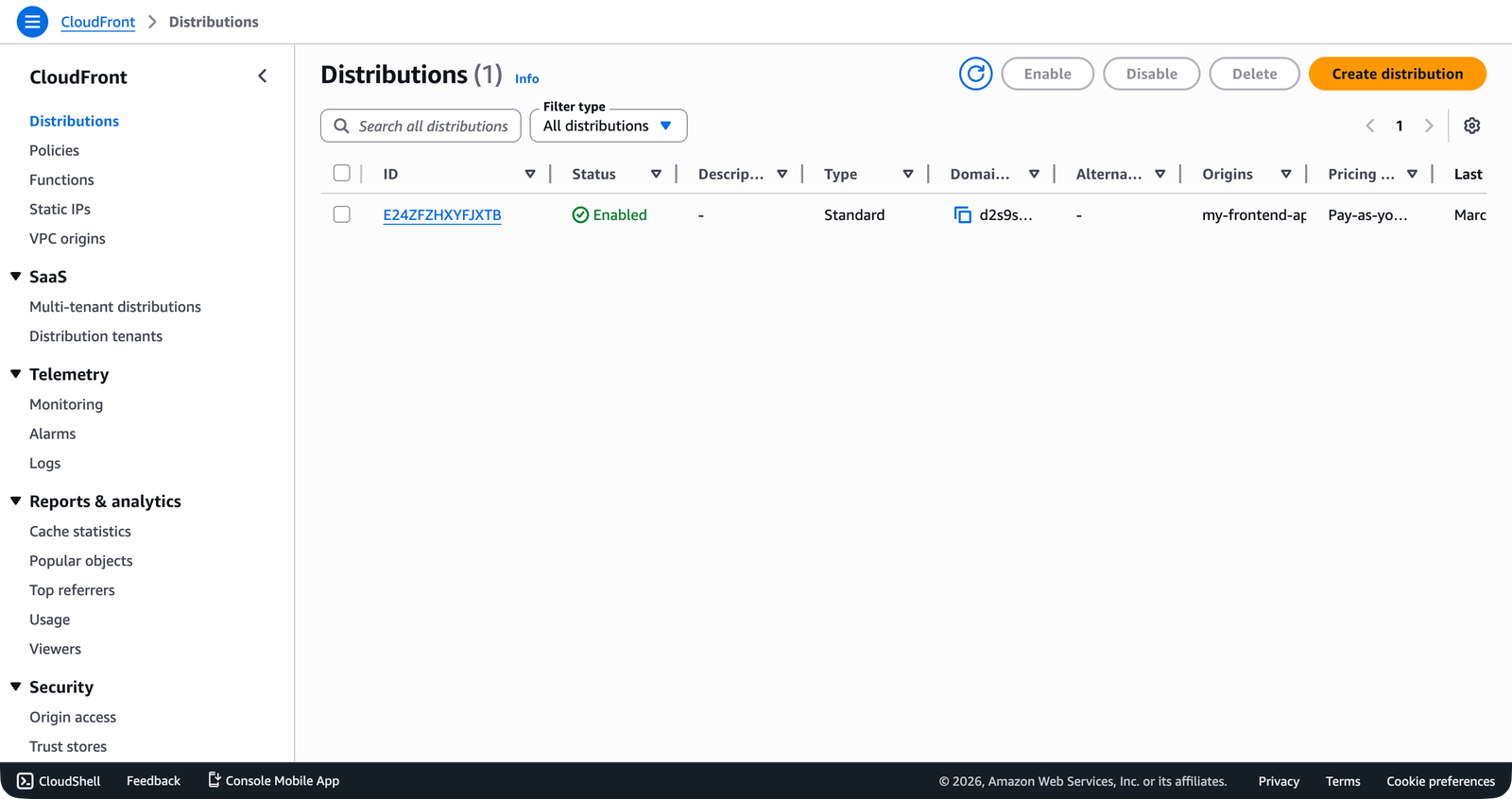Open Multi-tenant distributions
This screenshot has height=799, width=1512.
[115, 307]
